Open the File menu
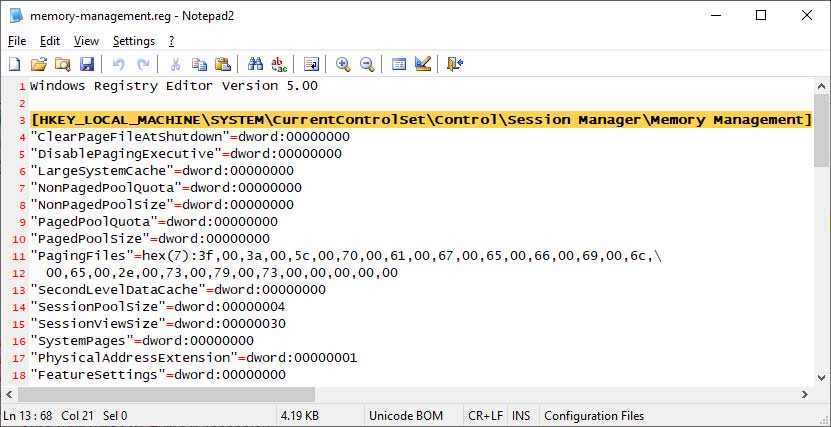831x427 pixels. [x=18, y=41]
